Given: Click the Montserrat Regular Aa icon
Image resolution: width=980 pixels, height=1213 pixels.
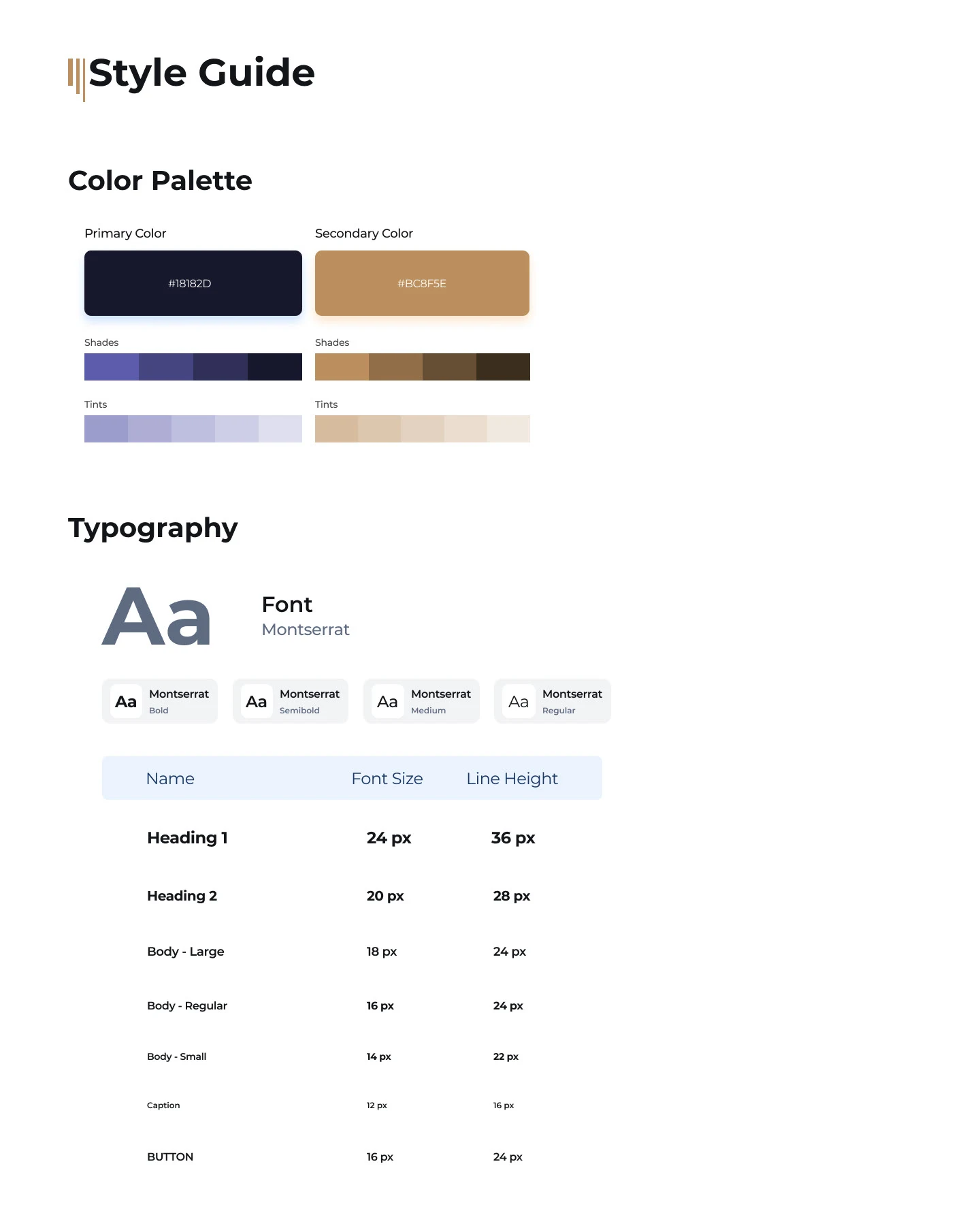Looking at the screenshot, I should click(519, 701).
